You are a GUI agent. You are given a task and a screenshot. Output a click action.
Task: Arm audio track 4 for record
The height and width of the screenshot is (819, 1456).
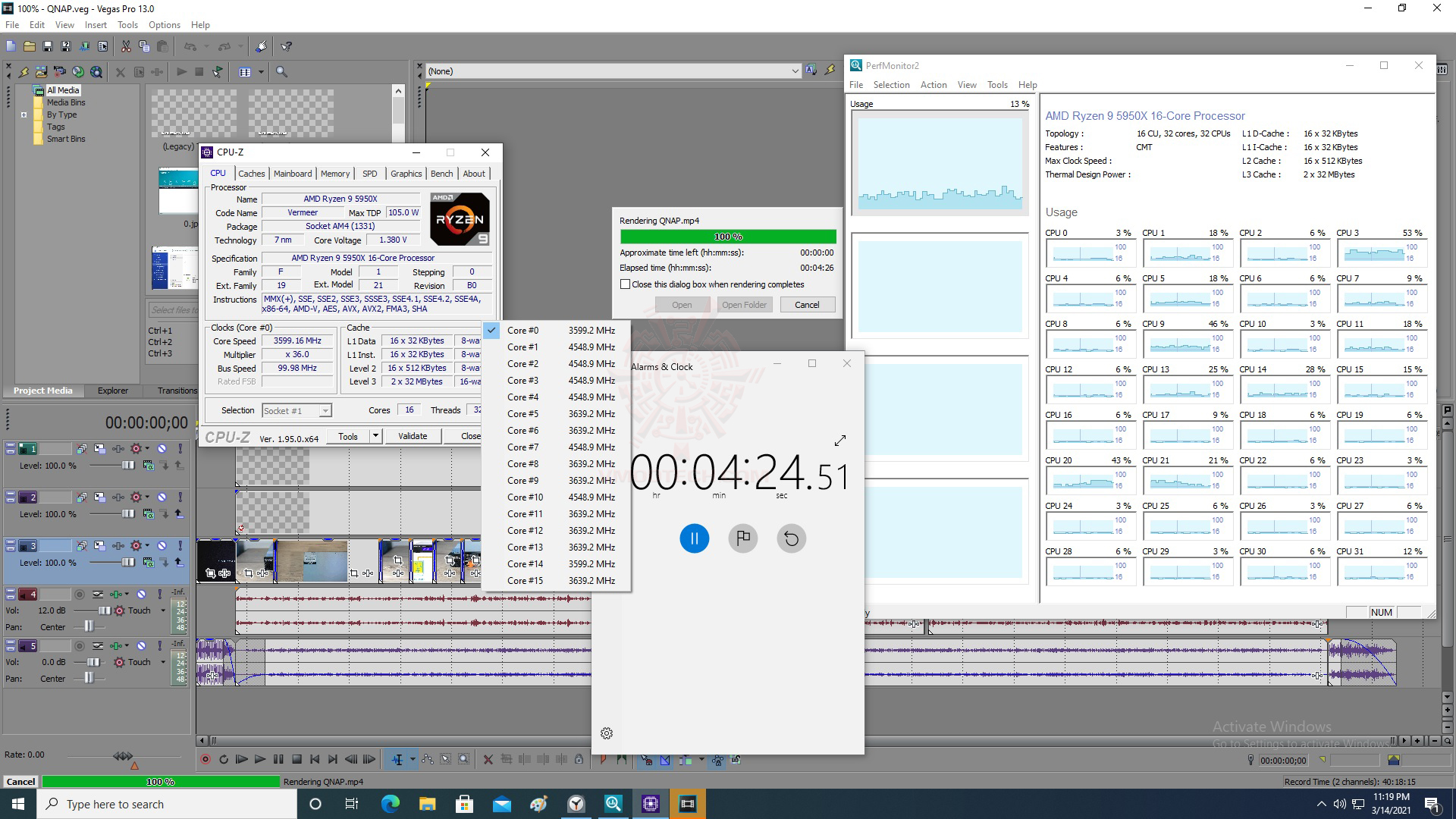click(80, 595)
